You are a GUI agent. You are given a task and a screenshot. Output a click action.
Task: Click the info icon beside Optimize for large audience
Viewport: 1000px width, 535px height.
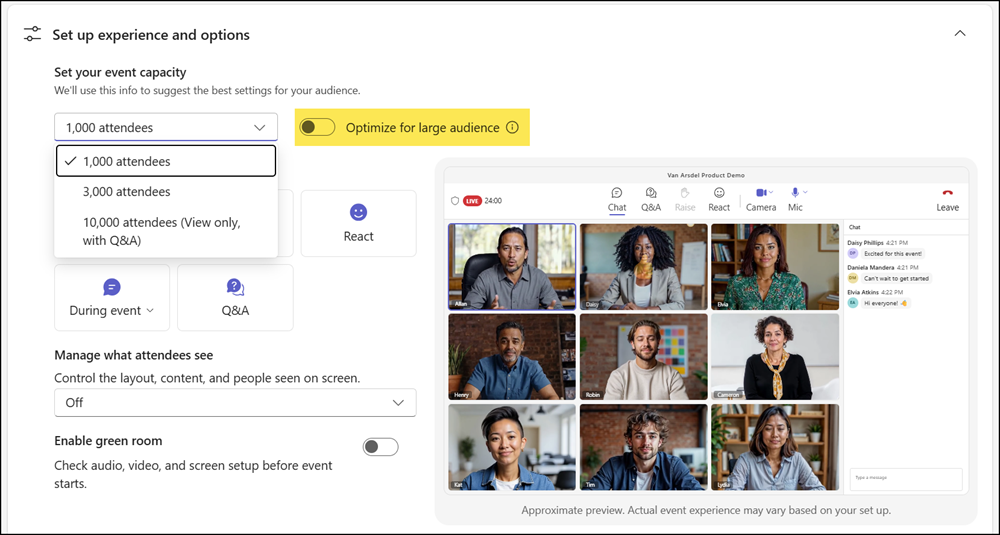pos(512,128)
